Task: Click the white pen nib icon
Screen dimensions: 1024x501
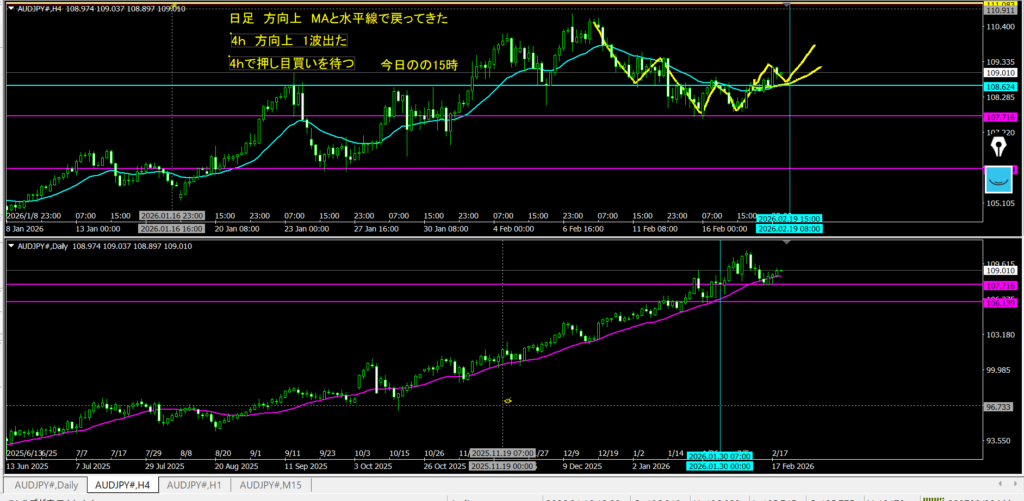Action: coord(997,148)
